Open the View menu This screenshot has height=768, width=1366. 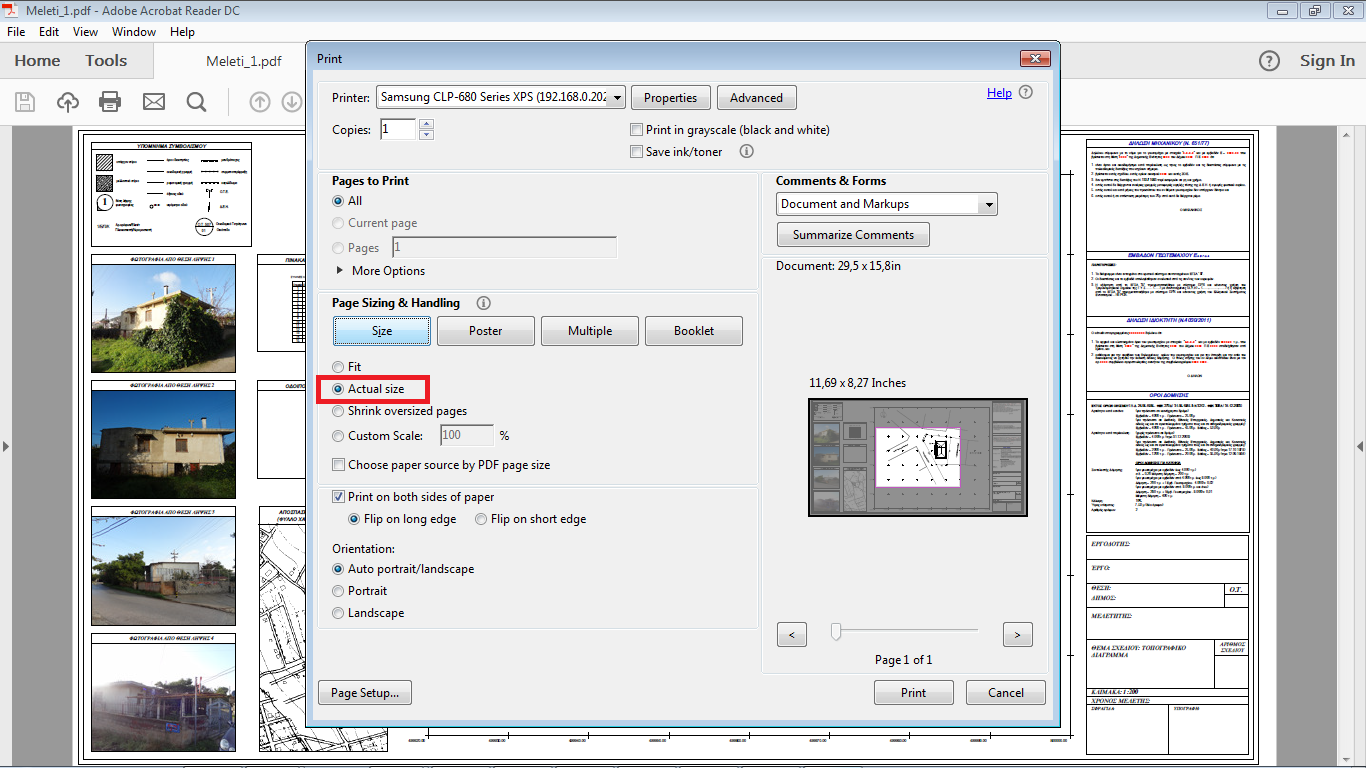[85, 32]
